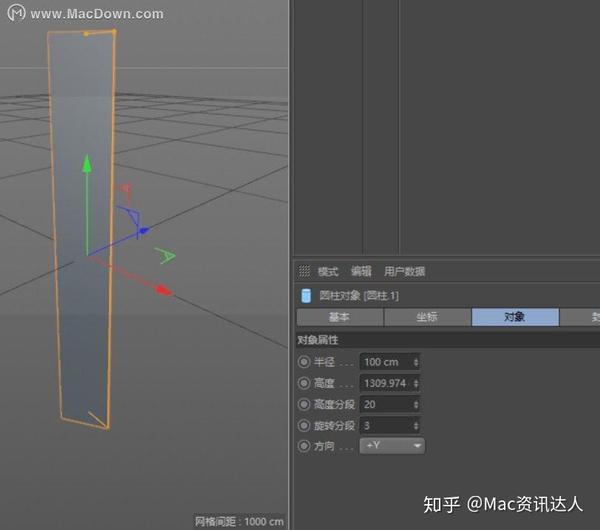Click the dotted grip icon left of 模式
600x530 pixels.
click(304, 271)
